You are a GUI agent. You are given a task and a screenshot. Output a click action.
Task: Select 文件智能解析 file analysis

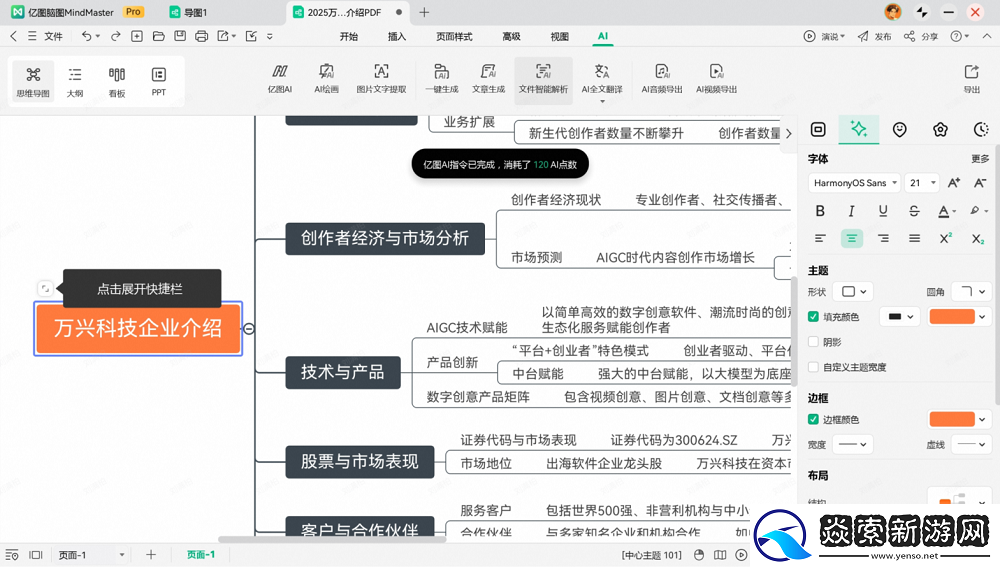click(x=543, y=80)
